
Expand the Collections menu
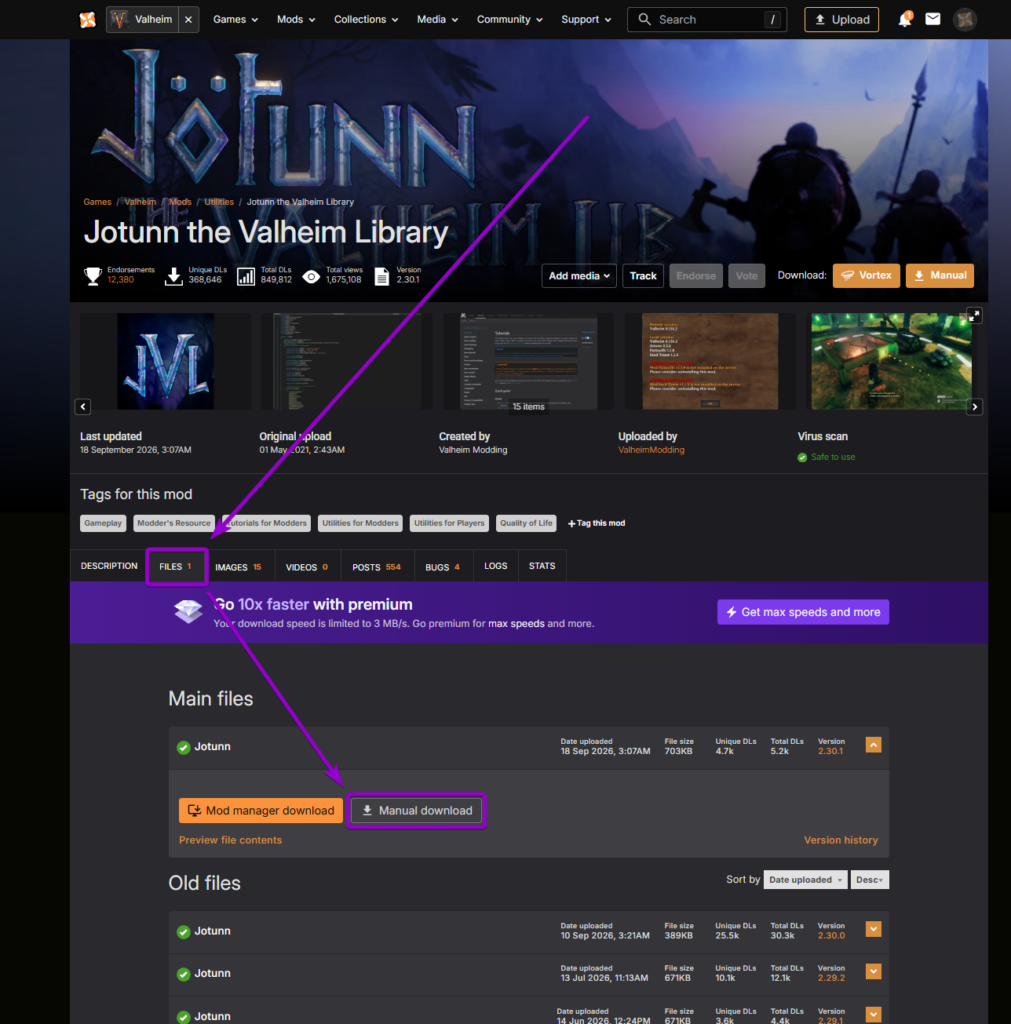(366, 20)
